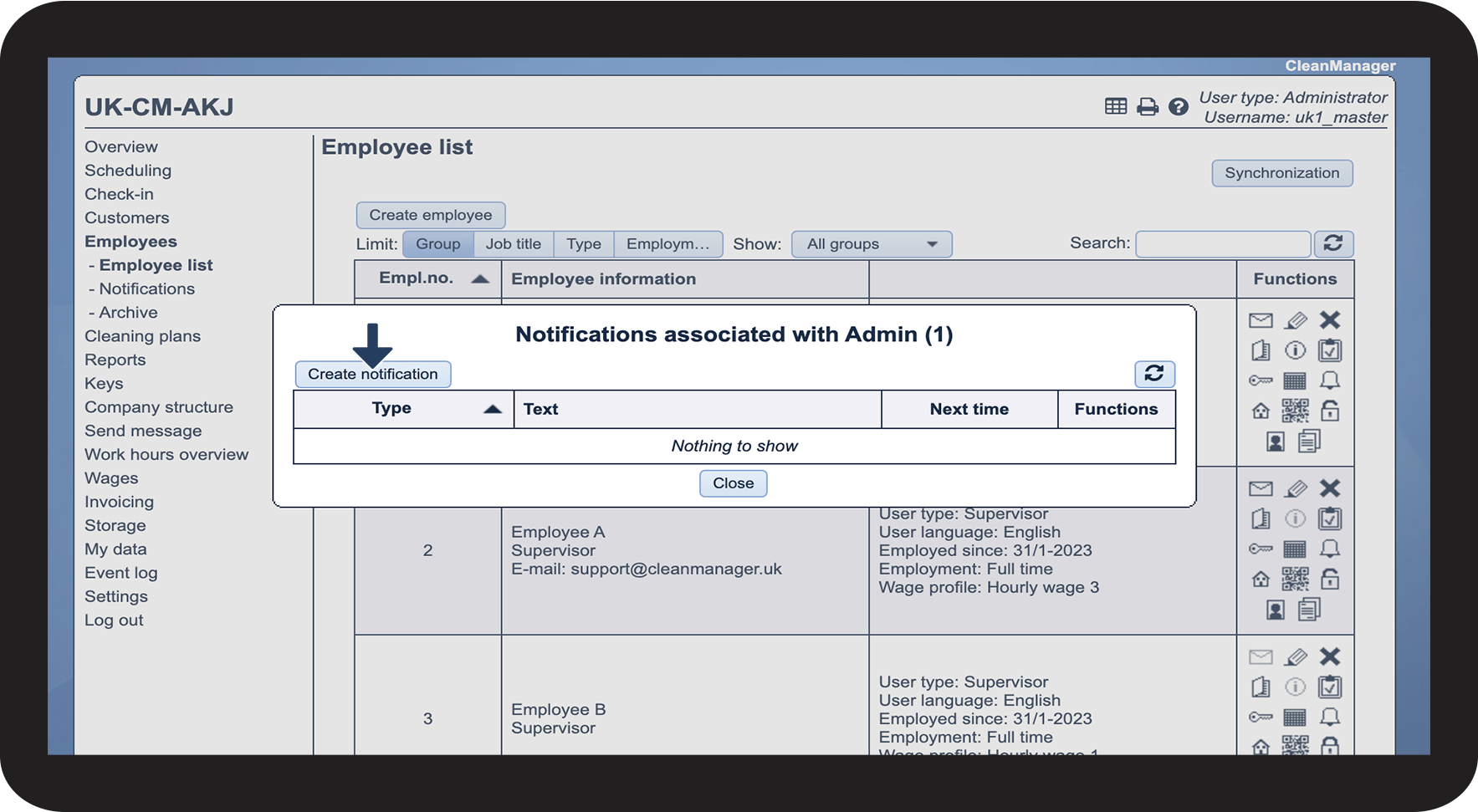Click the Create notification button

point(373,374)
